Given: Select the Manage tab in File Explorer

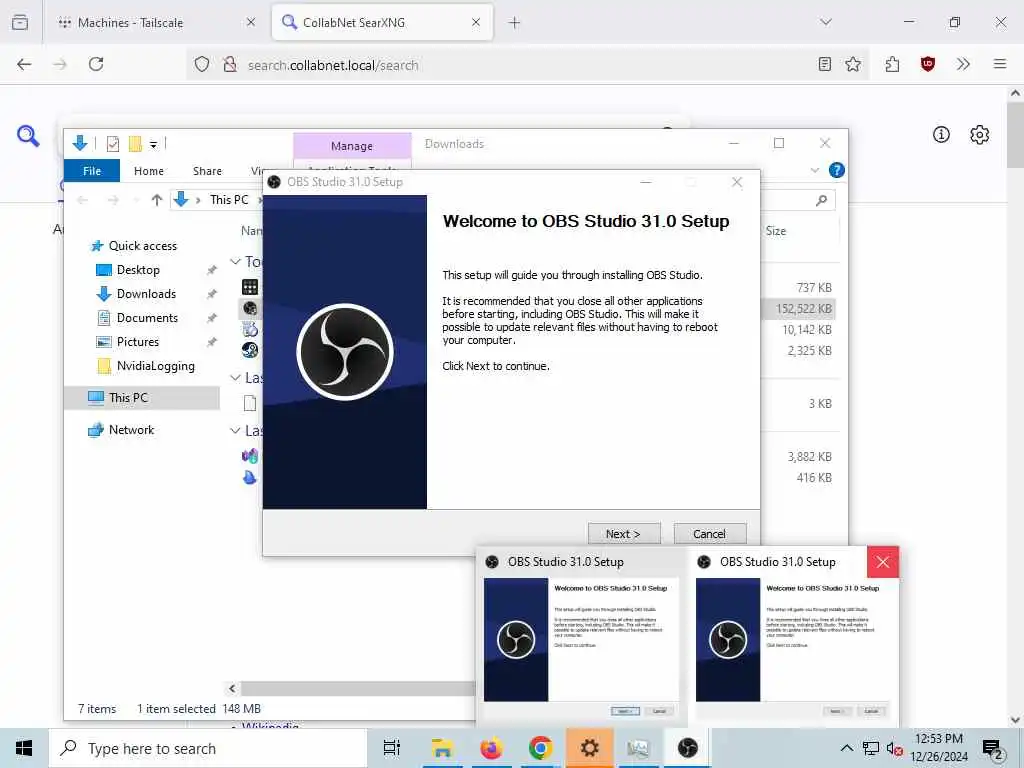Looking at the screenshot, I should (x=352, y=146).
